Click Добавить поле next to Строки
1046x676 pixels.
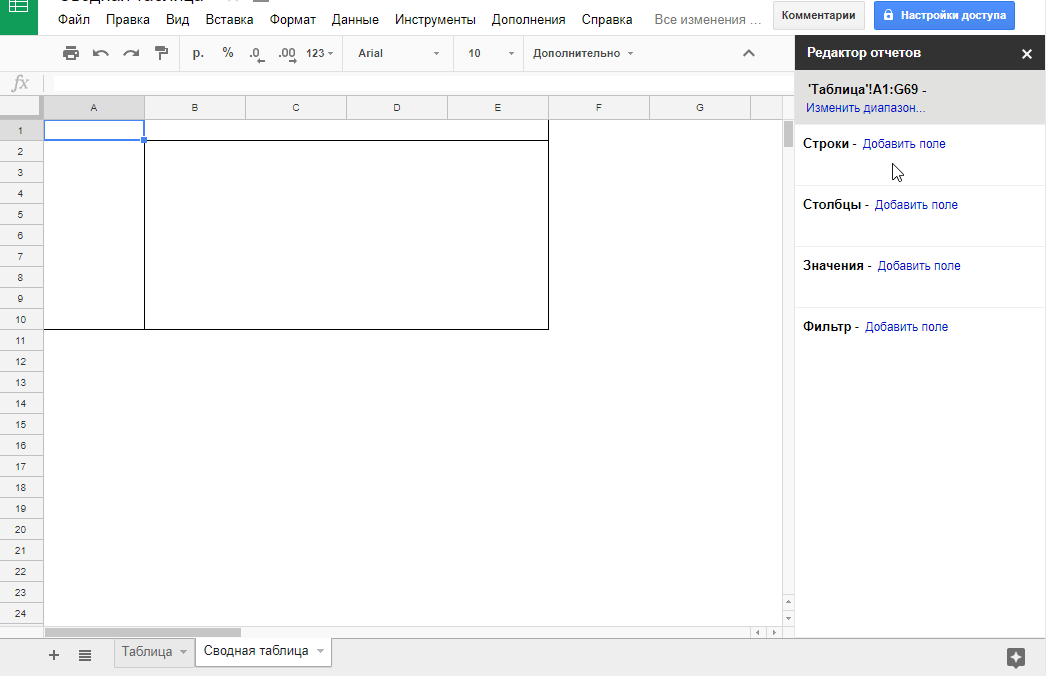[x=904, y=144]
